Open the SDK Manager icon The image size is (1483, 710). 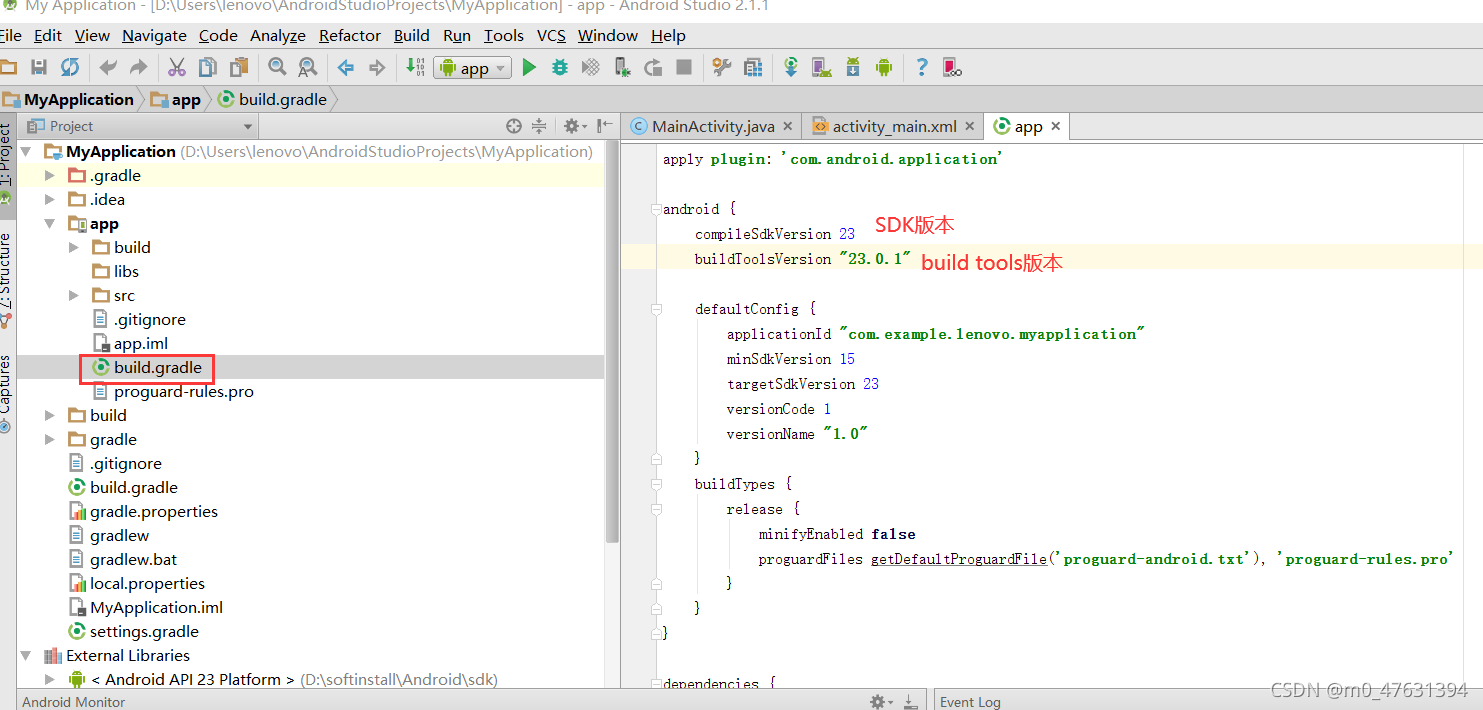(853, 67)
